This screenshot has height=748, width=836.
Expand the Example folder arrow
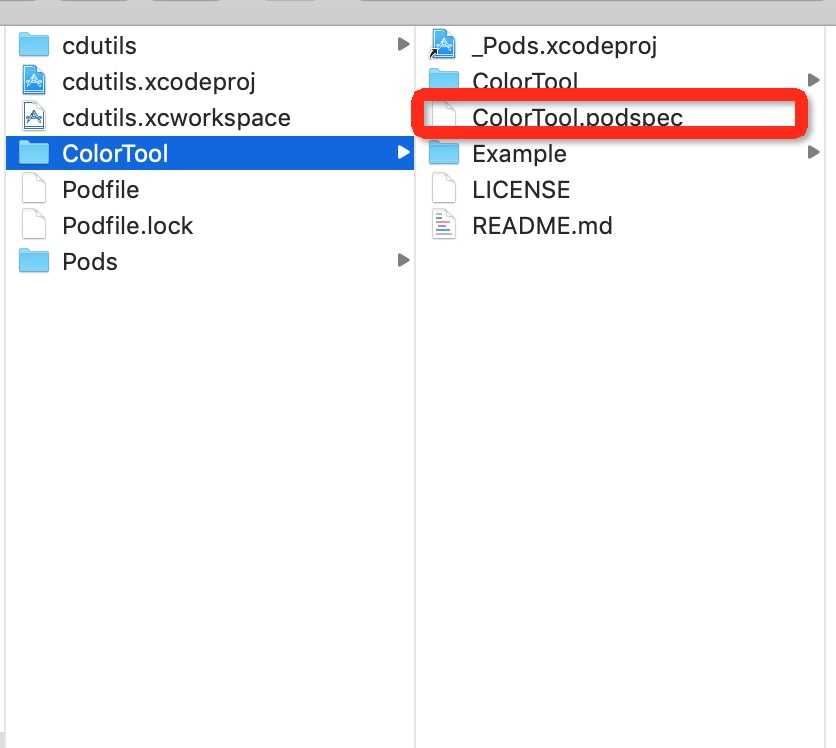(x=814, y=152)
